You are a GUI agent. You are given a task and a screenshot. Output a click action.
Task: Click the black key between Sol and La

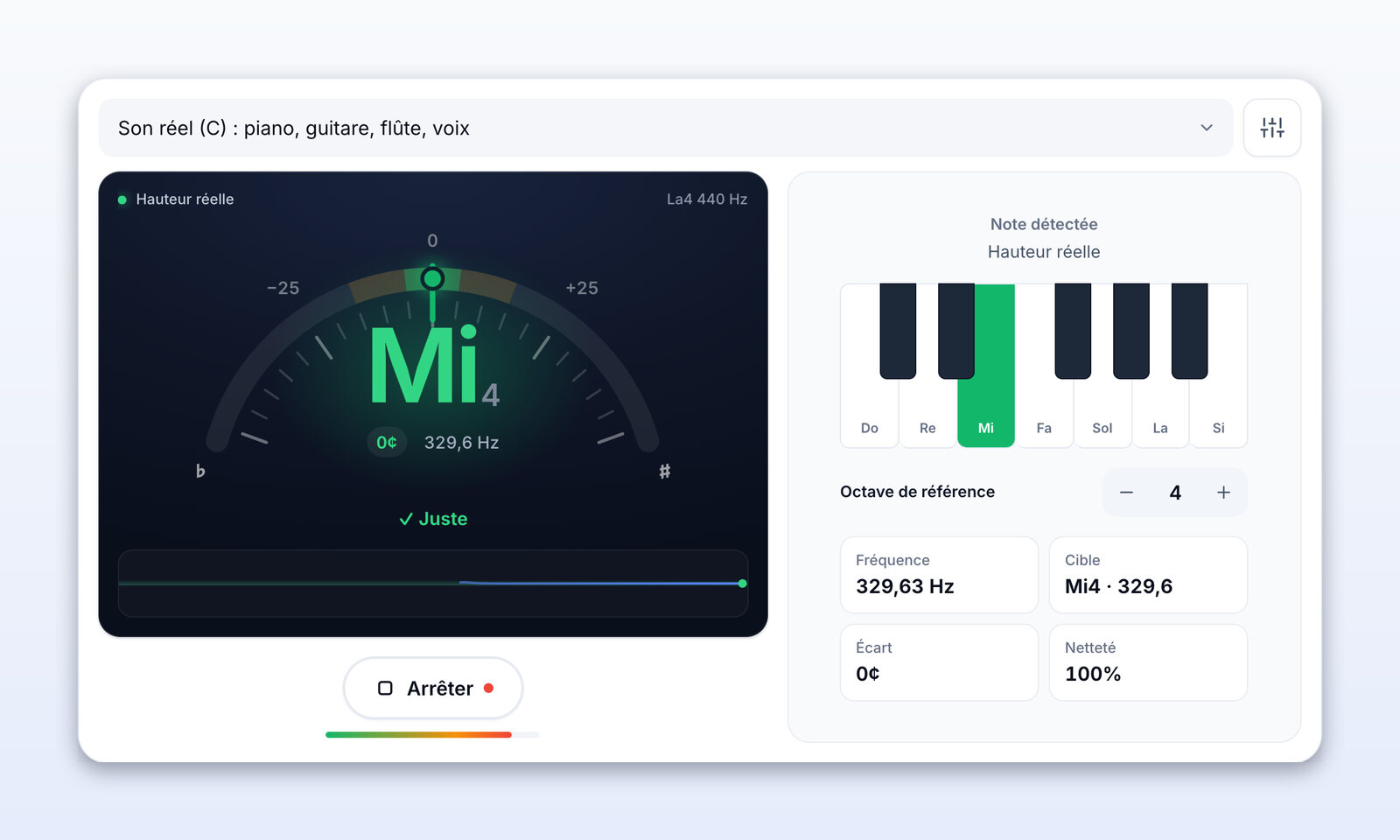1131,331
